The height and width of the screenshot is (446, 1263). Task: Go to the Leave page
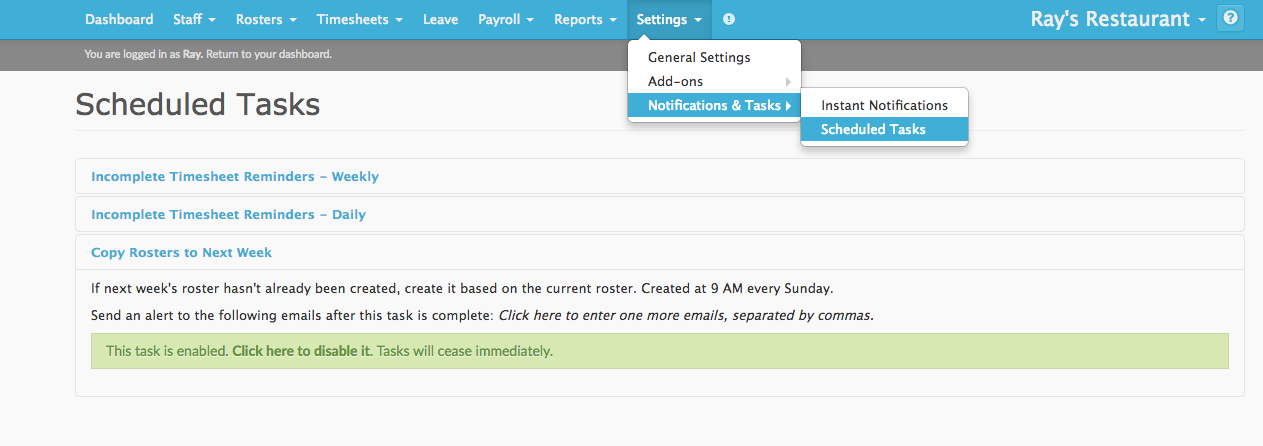[440, 19]
